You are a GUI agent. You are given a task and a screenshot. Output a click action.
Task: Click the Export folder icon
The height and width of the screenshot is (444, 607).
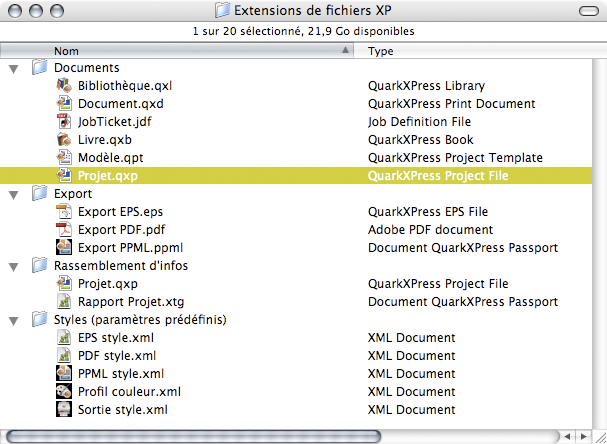click(39, 193)
